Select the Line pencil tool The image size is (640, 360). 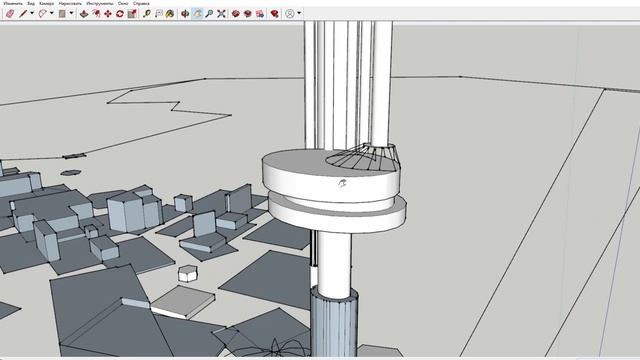coord(23,14)
